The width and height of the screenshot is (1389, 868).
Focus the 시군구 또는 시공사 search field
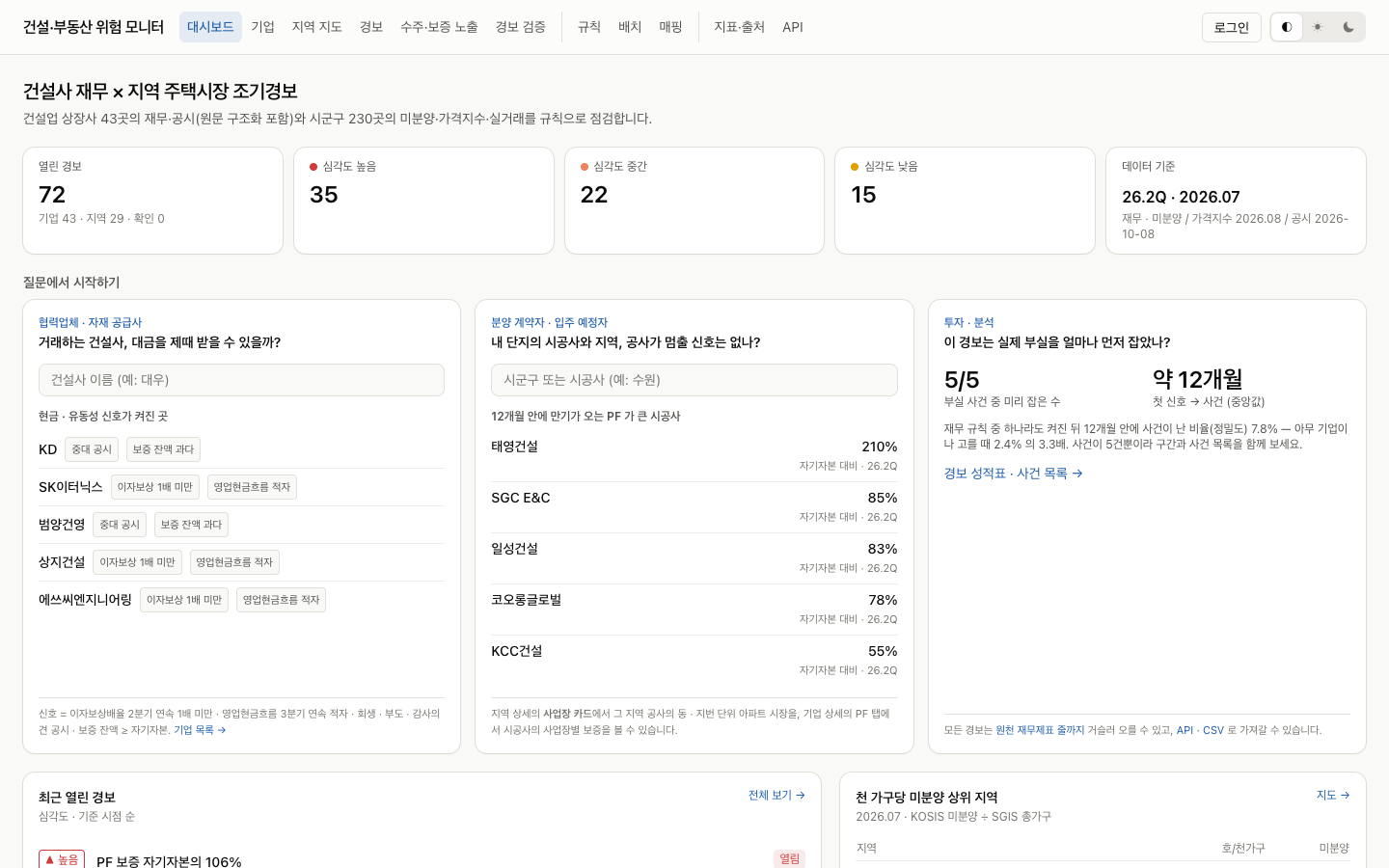[694, 380]
